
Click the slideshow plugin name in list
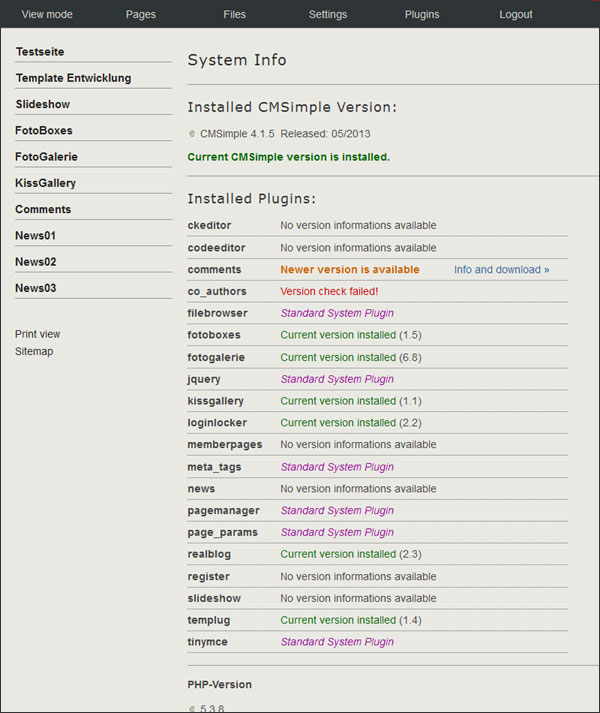click(x=214, y=598)
